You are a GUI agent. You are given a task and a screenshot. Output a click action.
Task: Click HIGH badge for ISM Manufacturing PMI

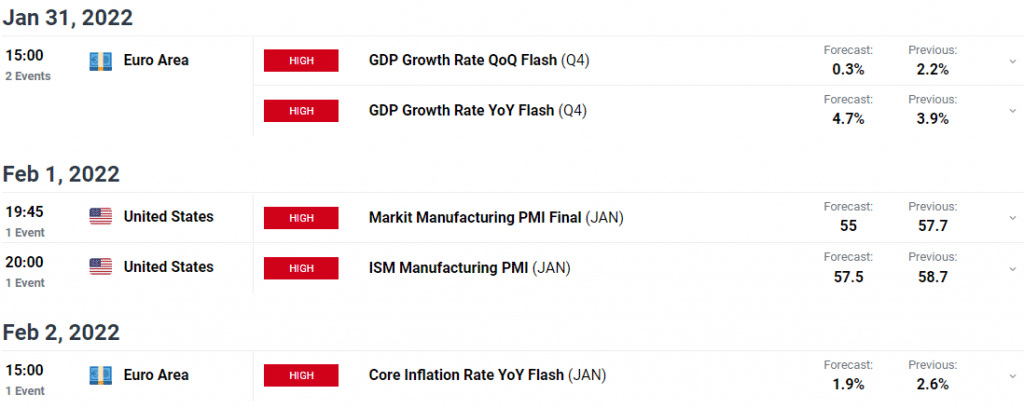pyautogui.click(x=301, y=268)
